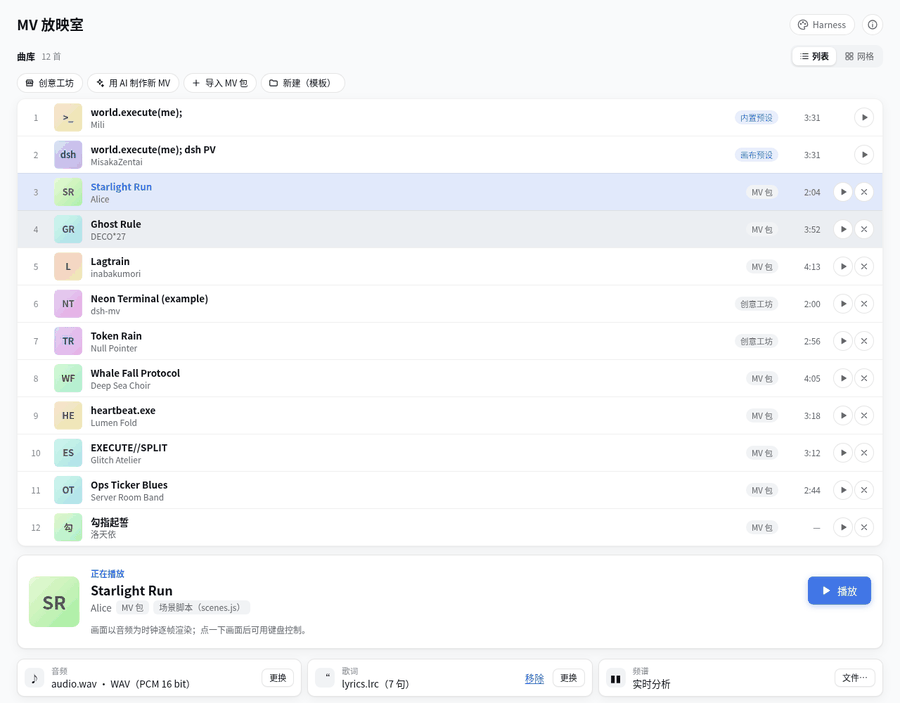Screen dimensions: 900x703
Task: Open the Harness theme button
Action: click(822, 25)
